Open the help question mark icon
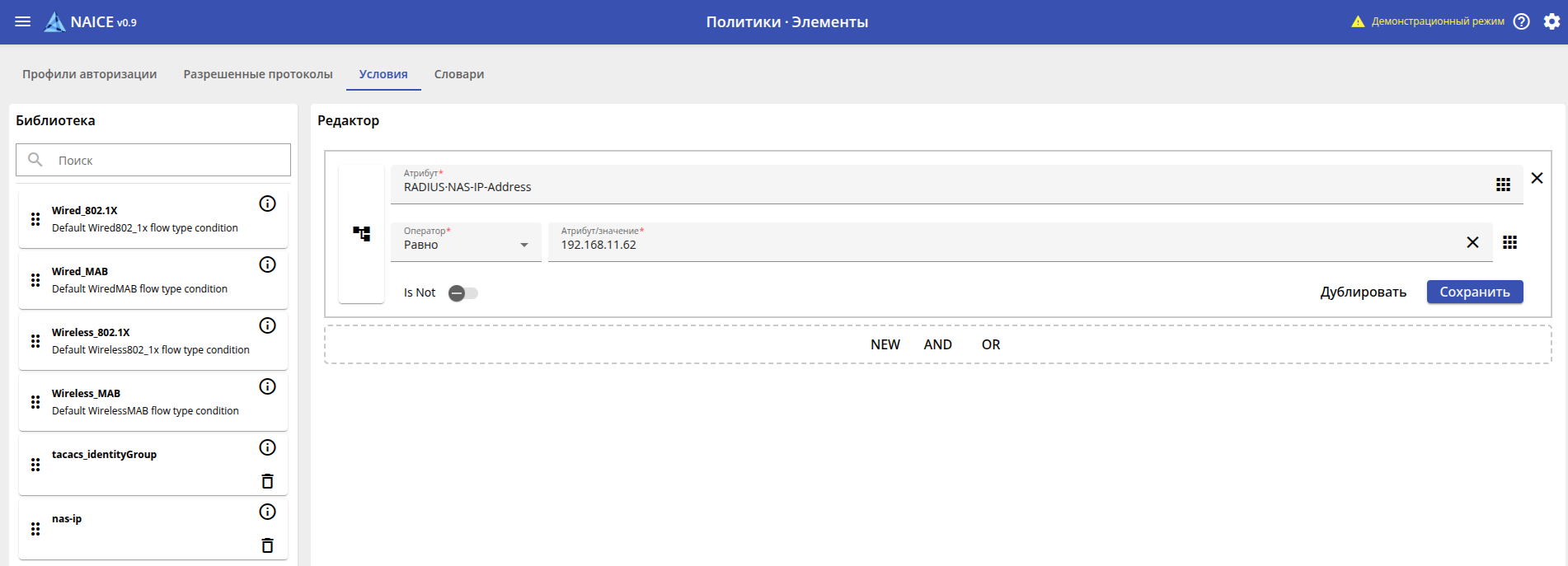 (1522, 22)
